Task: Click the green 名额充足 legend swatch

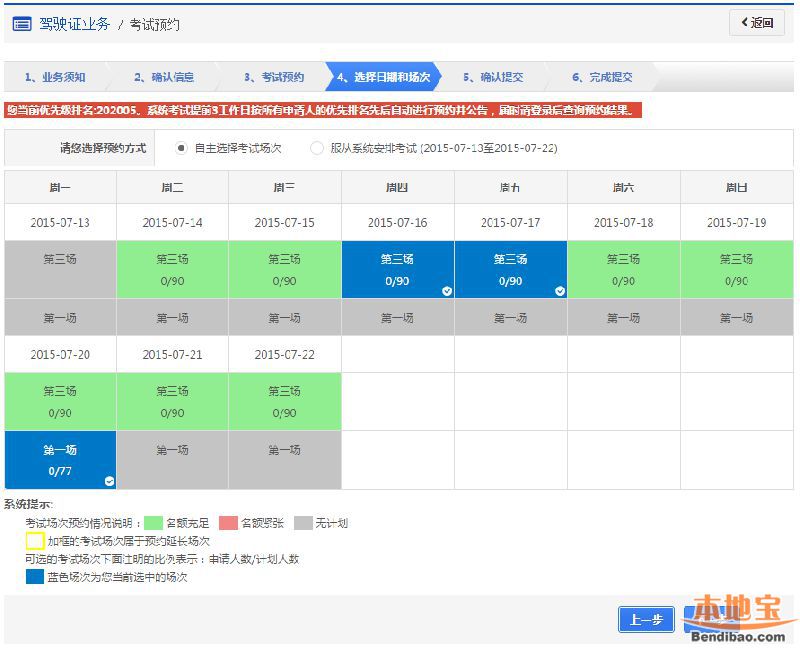Action: [153, 523]
